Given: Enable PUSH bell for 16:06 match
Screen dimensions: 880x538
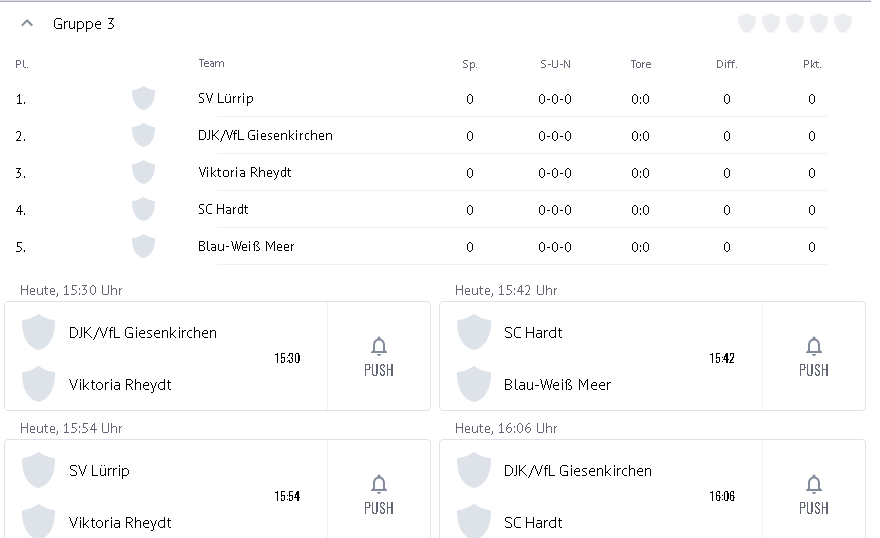Looking at the screenshot, I should (813, 494).
